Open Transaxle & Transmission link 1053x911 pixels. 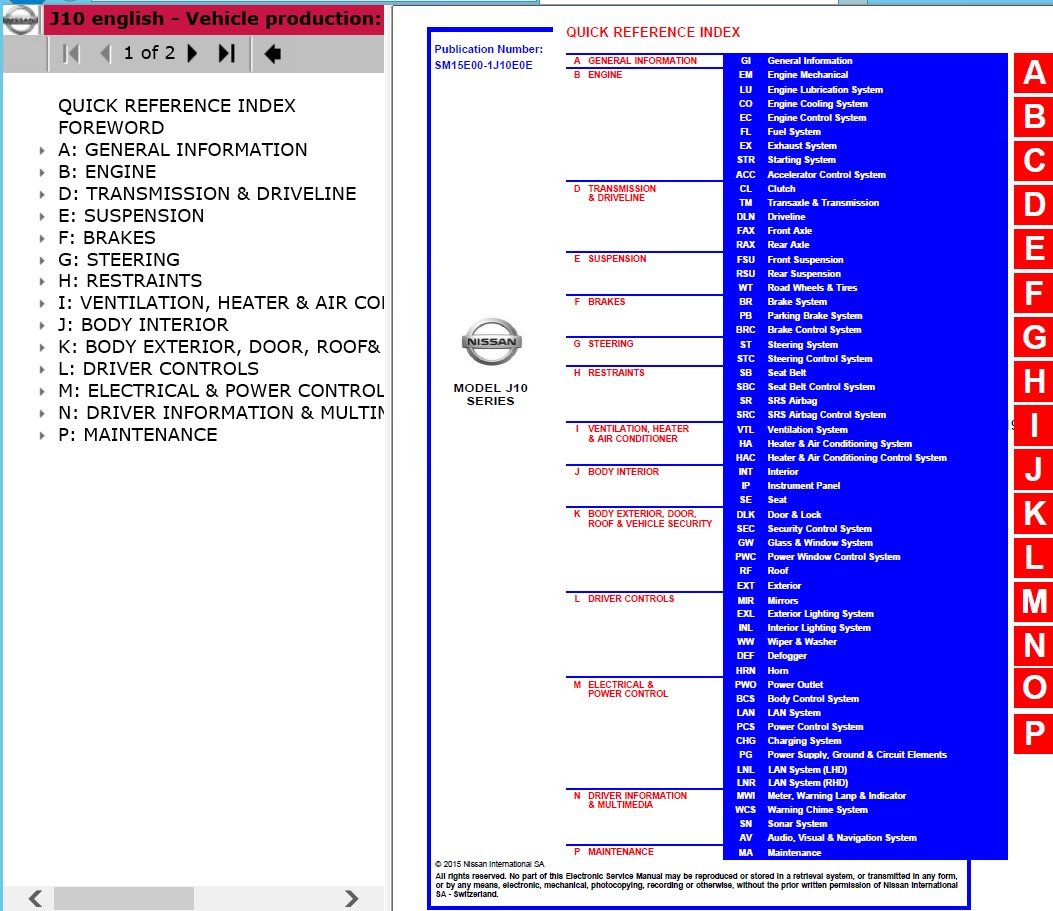(823, 203)
